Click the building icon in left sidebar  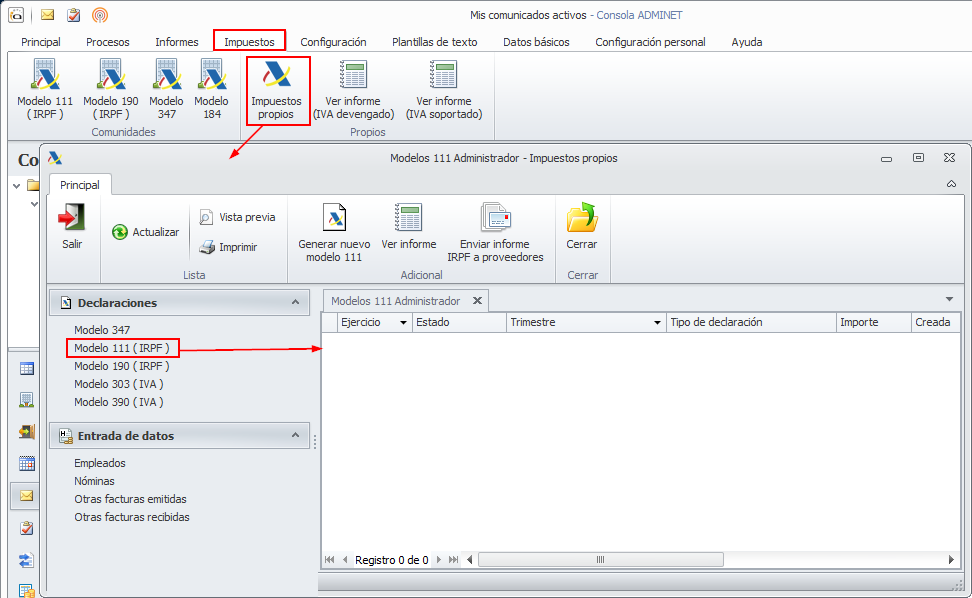pyautogui.click(x=26, y=400)
